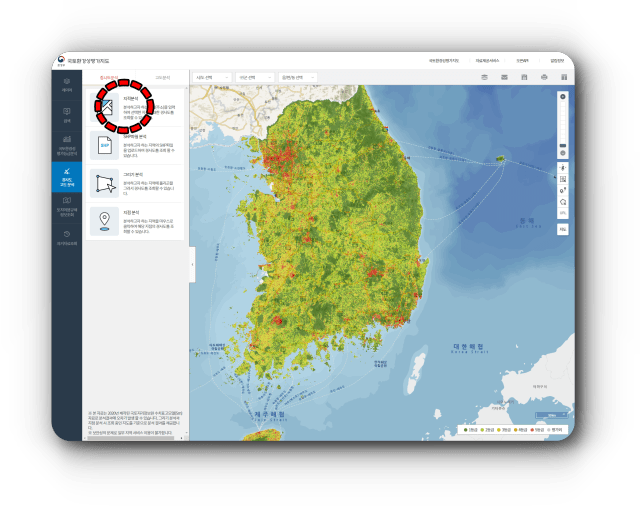
Task: Activate the pin coordinate tool on map
Action: [563, 191]
